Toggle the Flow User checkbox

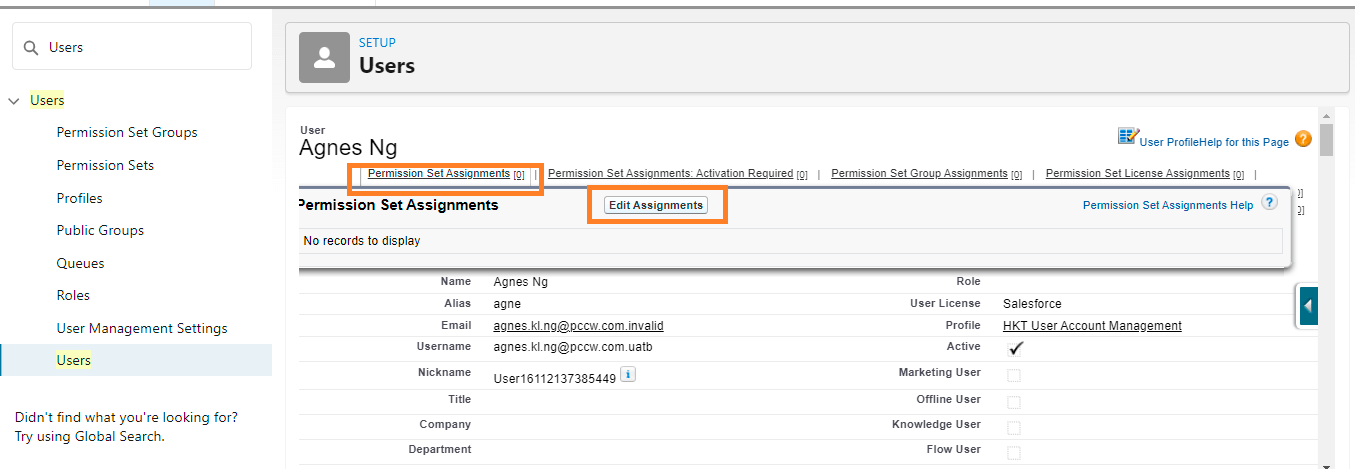coord(1014,452)
